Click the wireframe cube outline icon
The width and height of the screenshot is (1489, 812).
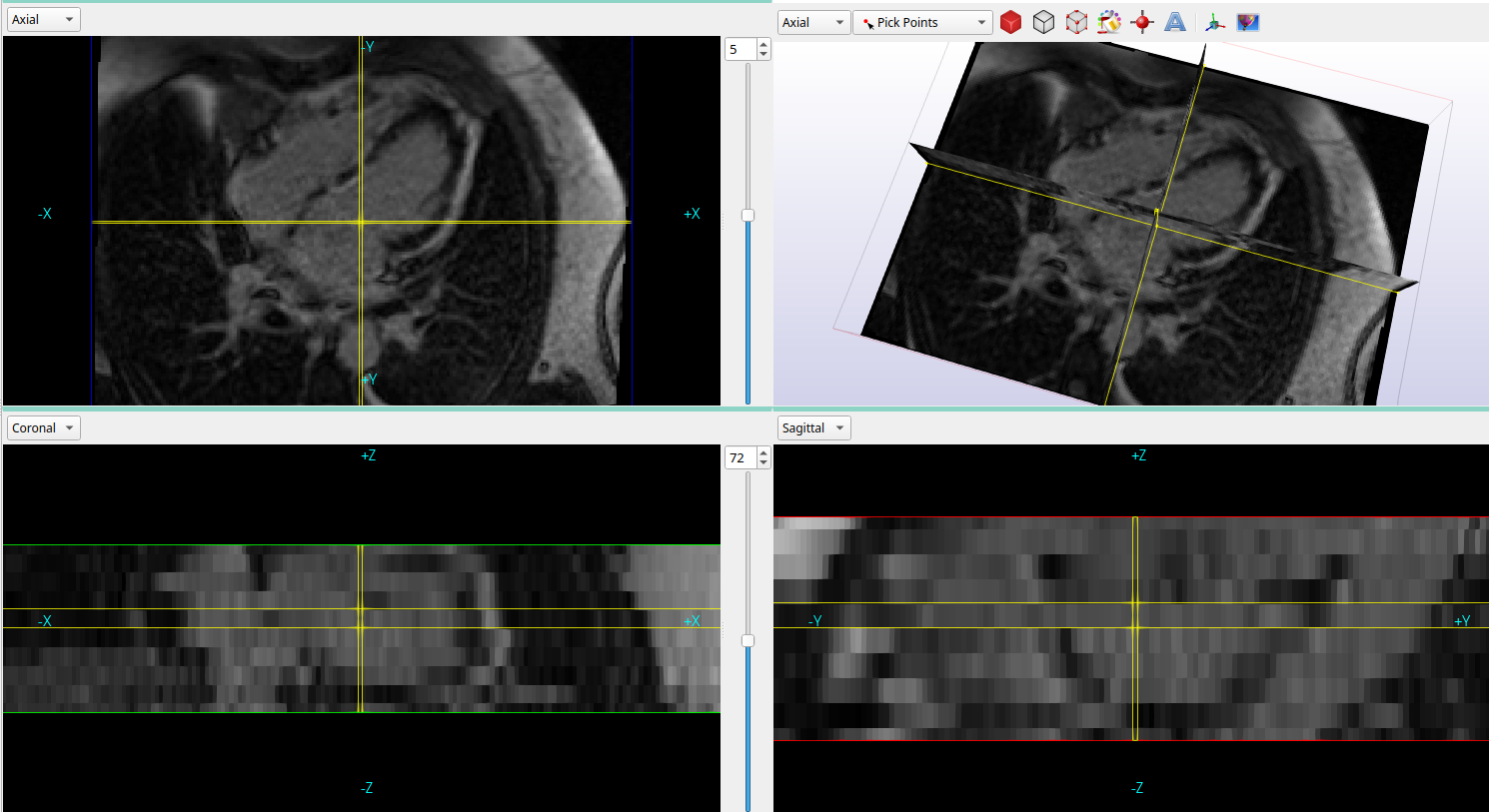coord(1043,22)
